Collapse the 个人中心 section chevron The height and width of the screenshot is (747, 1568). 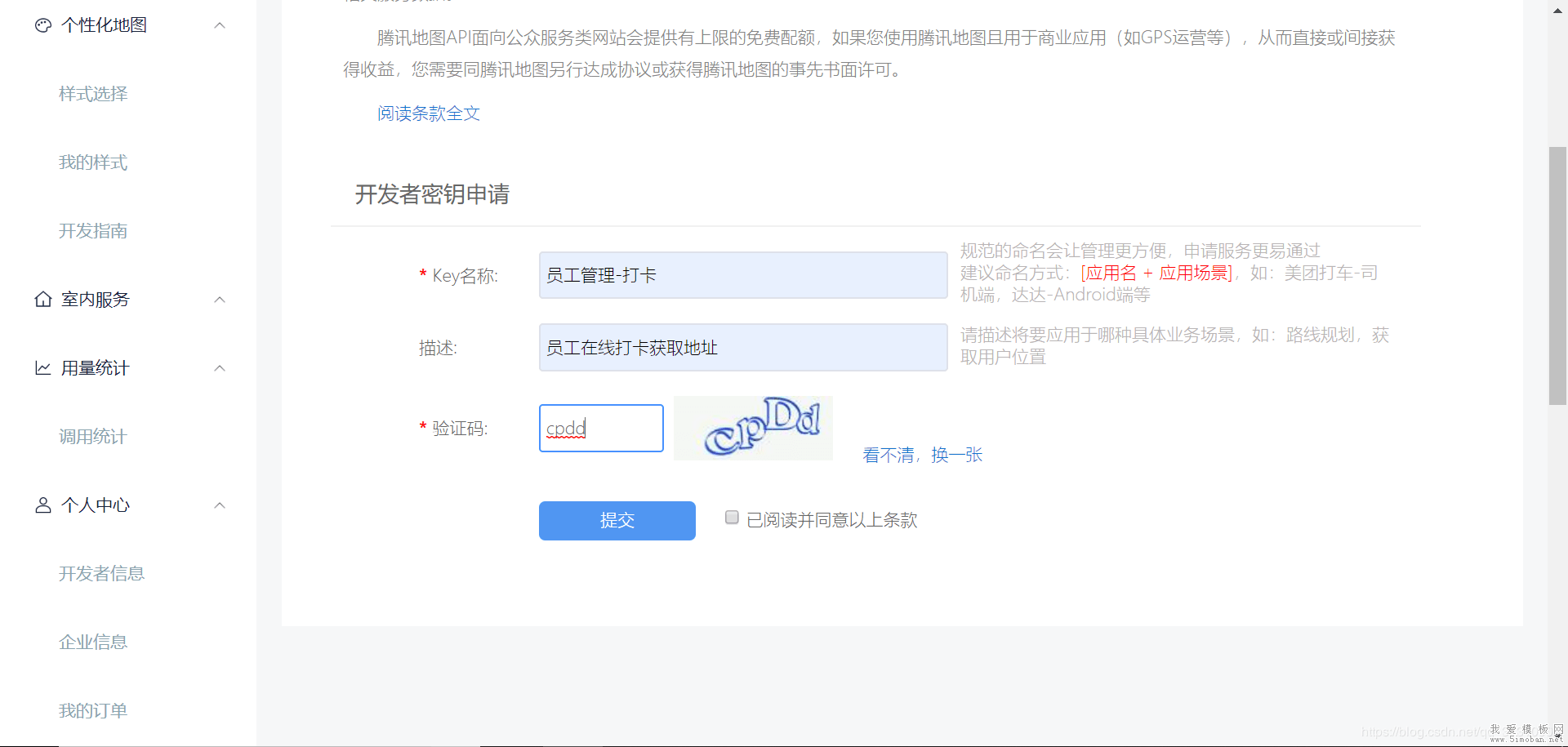(220, 505)
